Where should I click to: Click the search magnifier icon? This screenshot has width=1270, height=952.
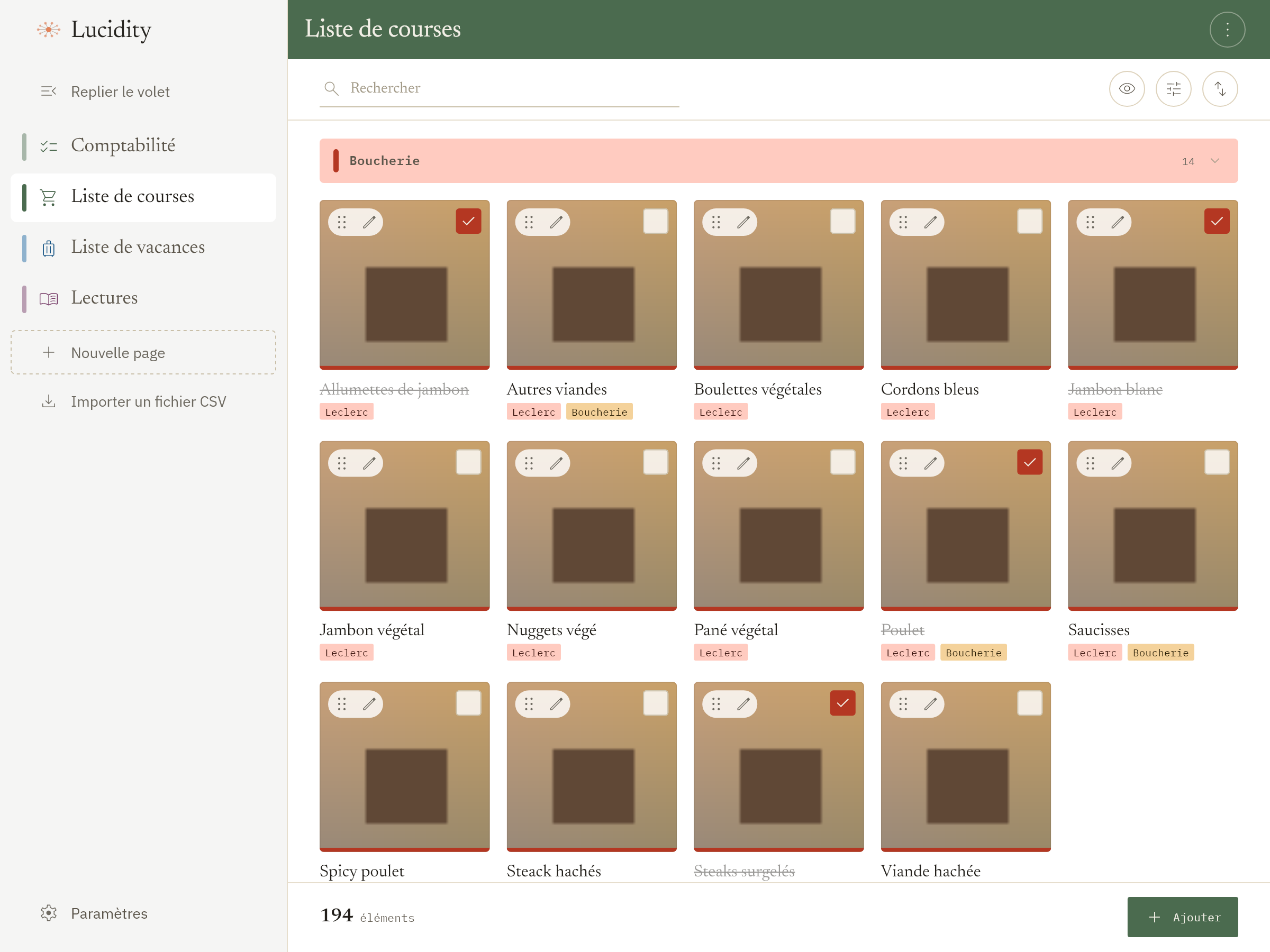[x=331, y=88]
